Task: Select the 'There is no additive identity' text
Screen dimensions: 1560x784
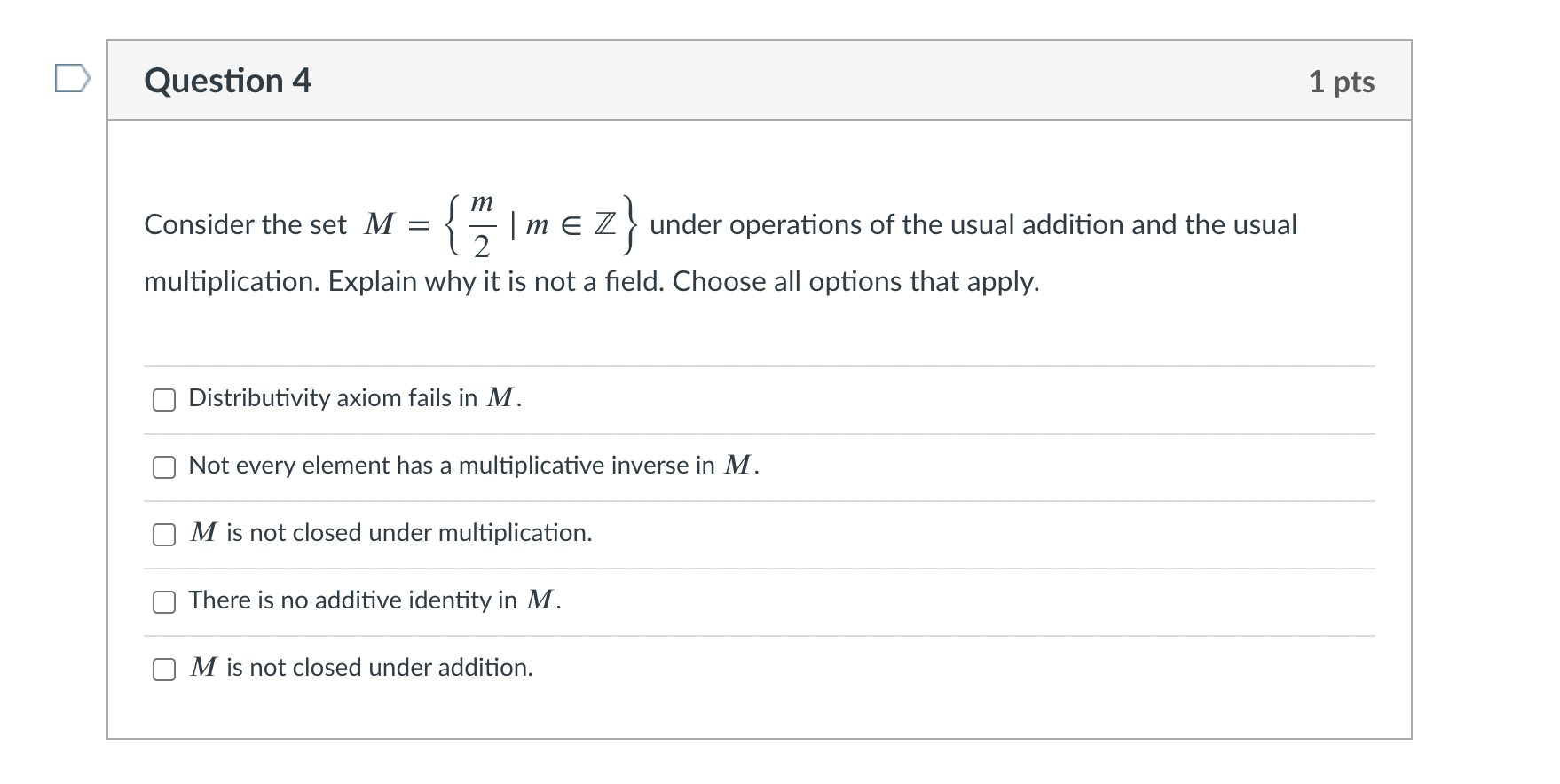Action: click(373, 600)
